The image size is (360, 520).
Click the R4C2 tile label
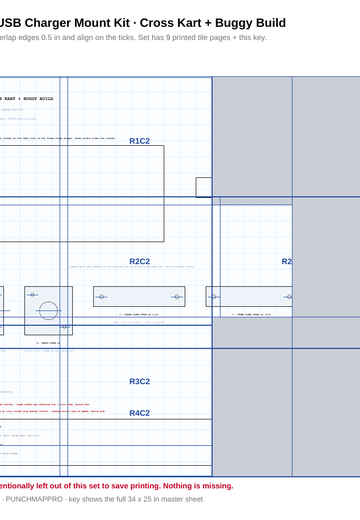[140, 413]
